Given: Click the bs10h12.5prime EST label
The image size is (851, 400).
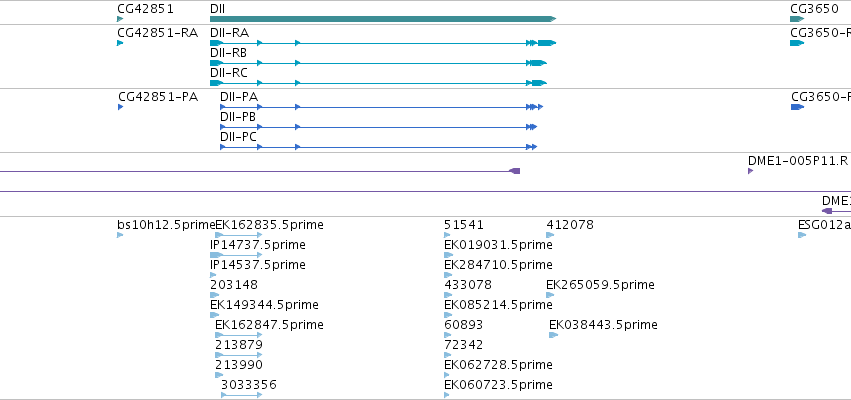Looking at the screenshot, I should [166, 225].
